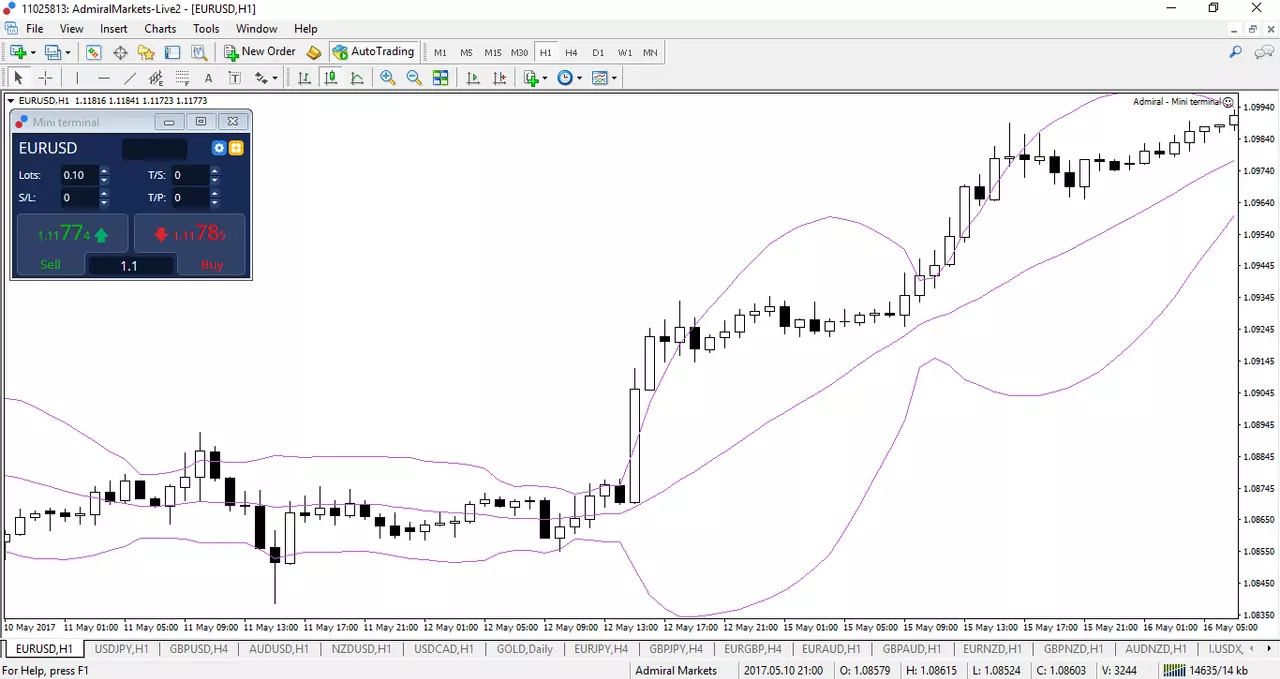Image resolution: width=1280 pixels, height=679 pixels.
Task: Open the search magnifier icon
Action: (1236, 52)
